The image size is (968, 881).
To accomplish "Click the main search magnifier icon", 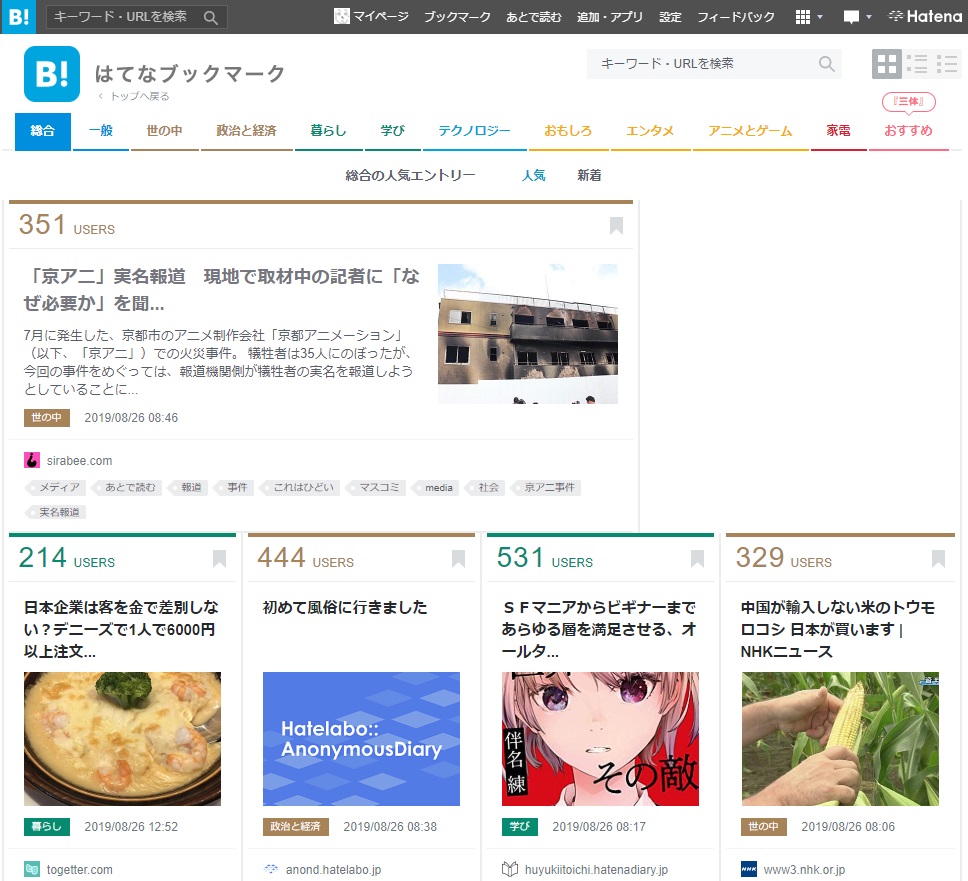I will (827, 64).
